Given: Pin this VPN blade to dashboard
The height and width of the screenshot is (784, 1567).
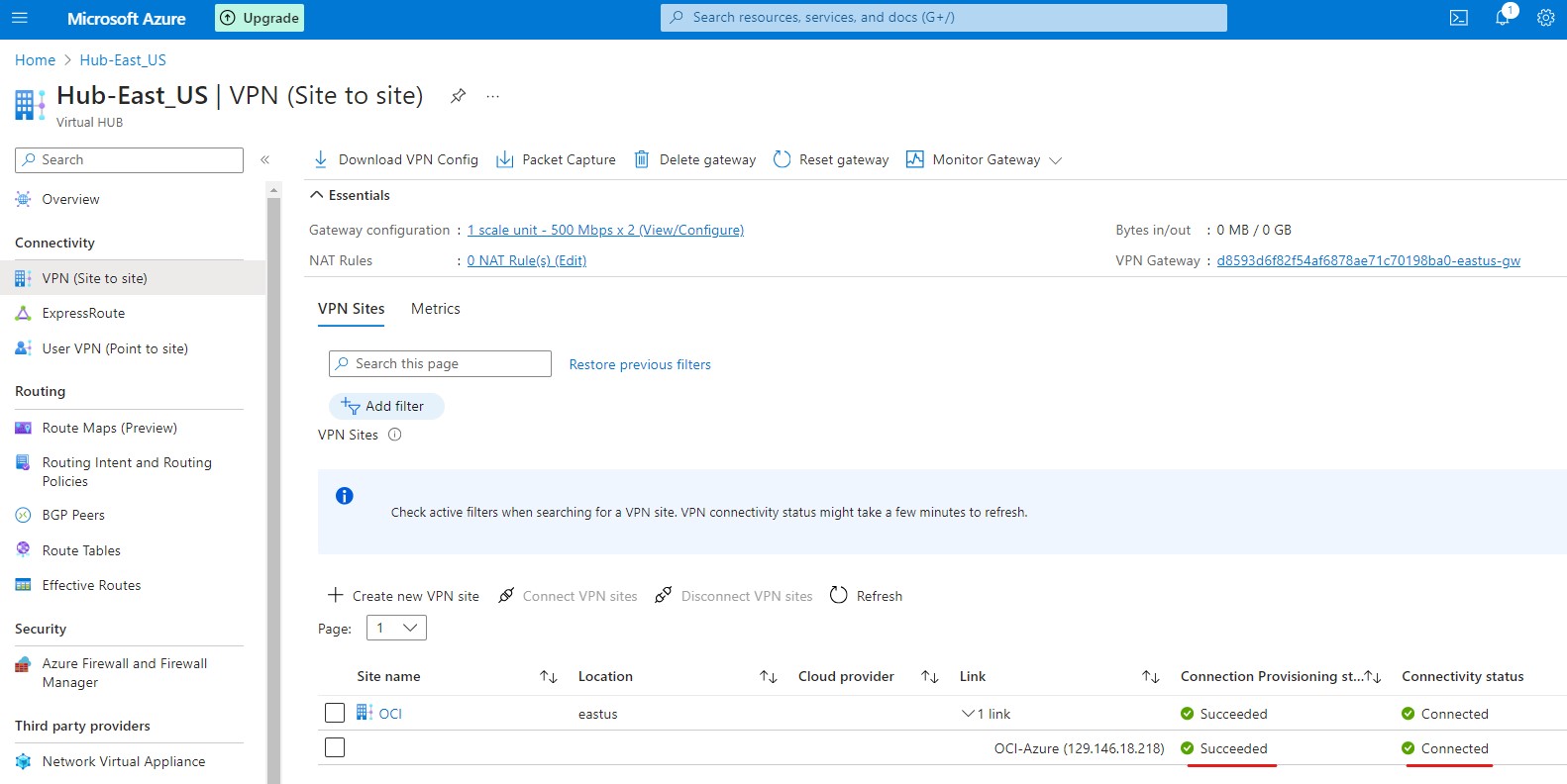Looking at the screenshot, I should pos(458,96).
